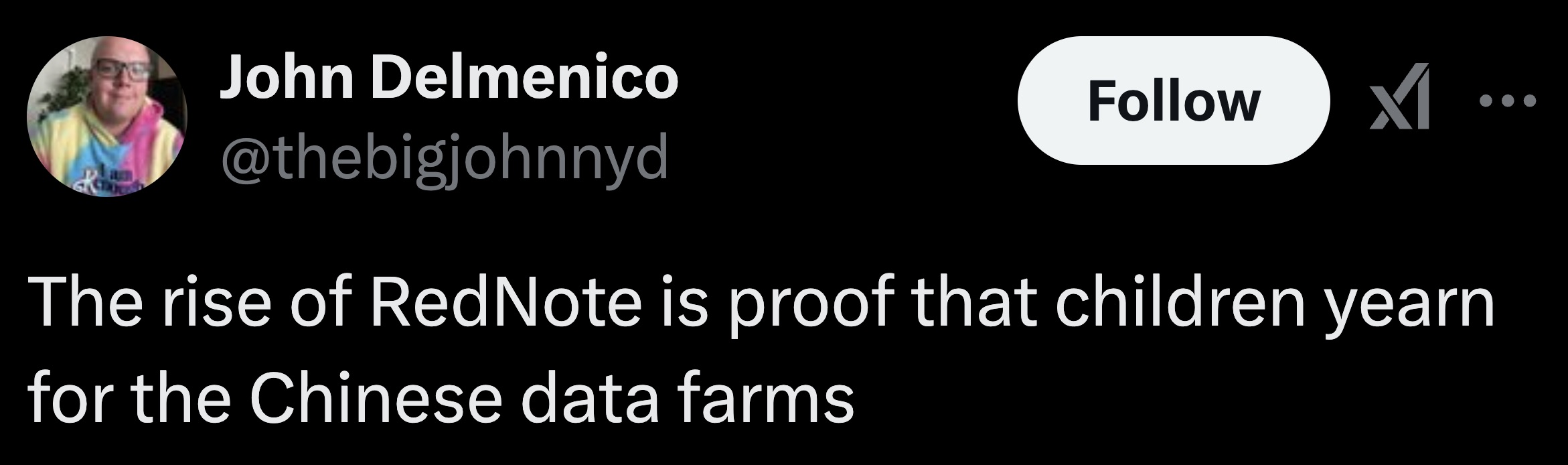This screenshot has width=1568, height=465.
Task: Open the glasses-wearing user's avatar
Action: [x=107, y=117]
